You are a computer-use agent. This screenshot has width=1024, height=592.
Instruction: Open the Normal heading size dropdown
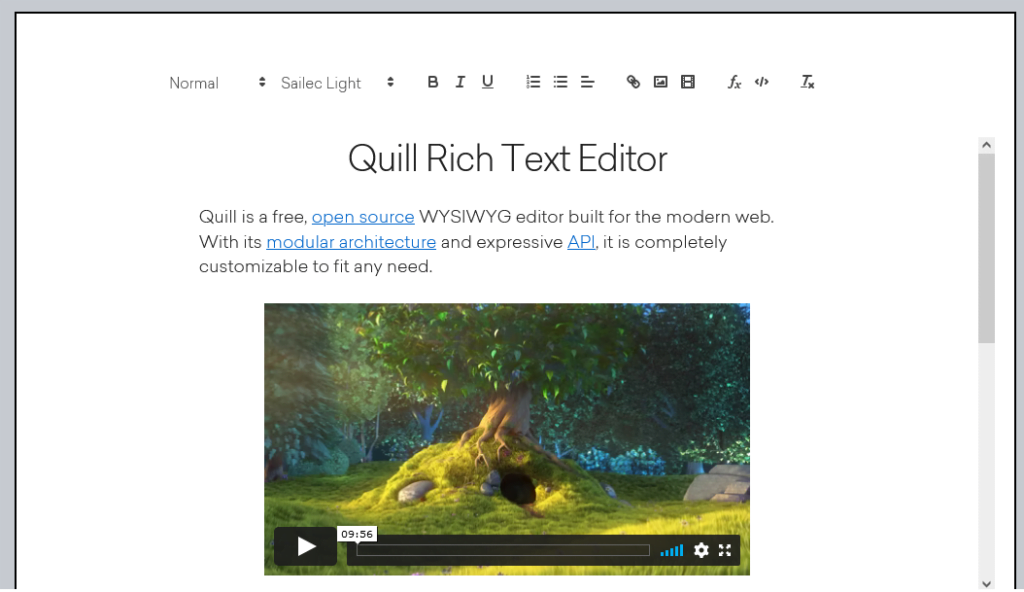pyautogui.click(x=217, y=83)
